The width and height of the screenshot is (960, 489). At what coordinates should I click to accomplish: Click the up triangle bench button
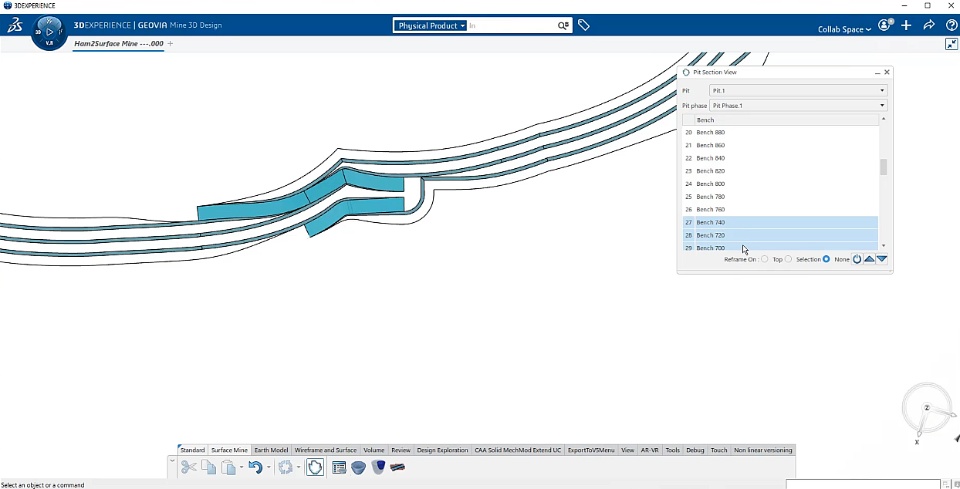pyautogui.click(x=869, y=259)
